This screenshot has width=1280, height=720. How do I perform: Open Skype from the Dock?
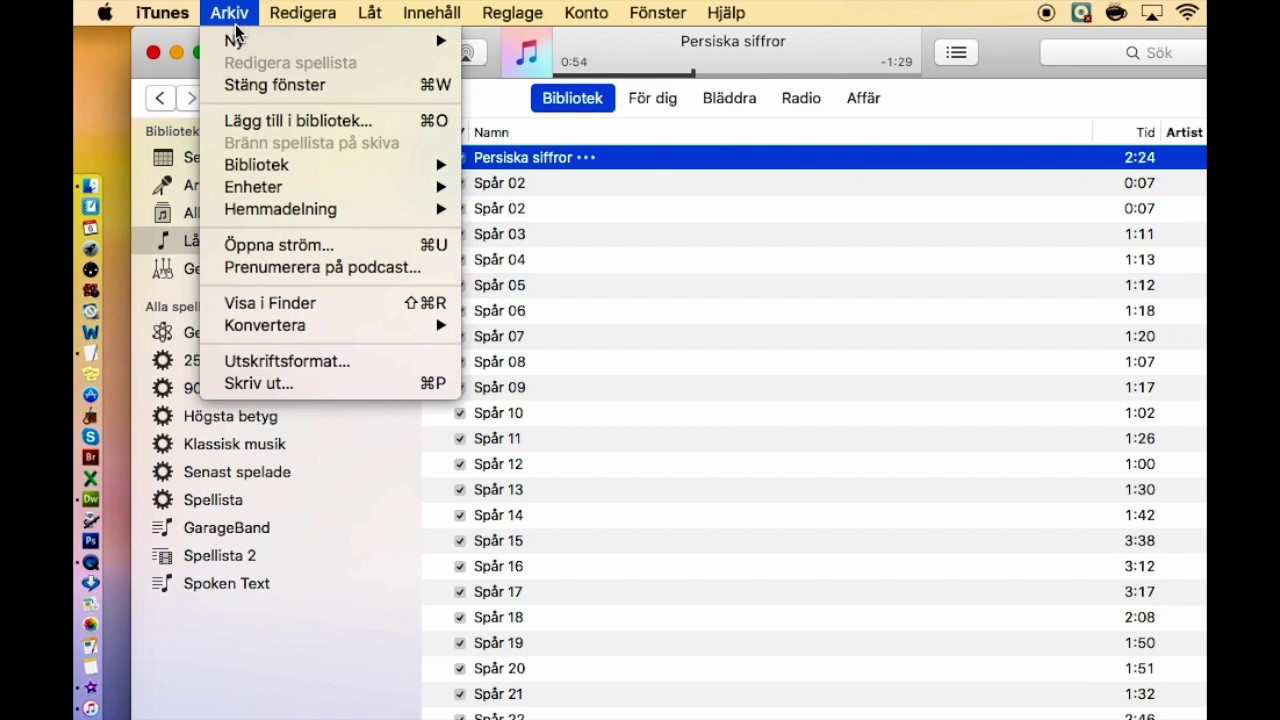[x=91, y=437]
